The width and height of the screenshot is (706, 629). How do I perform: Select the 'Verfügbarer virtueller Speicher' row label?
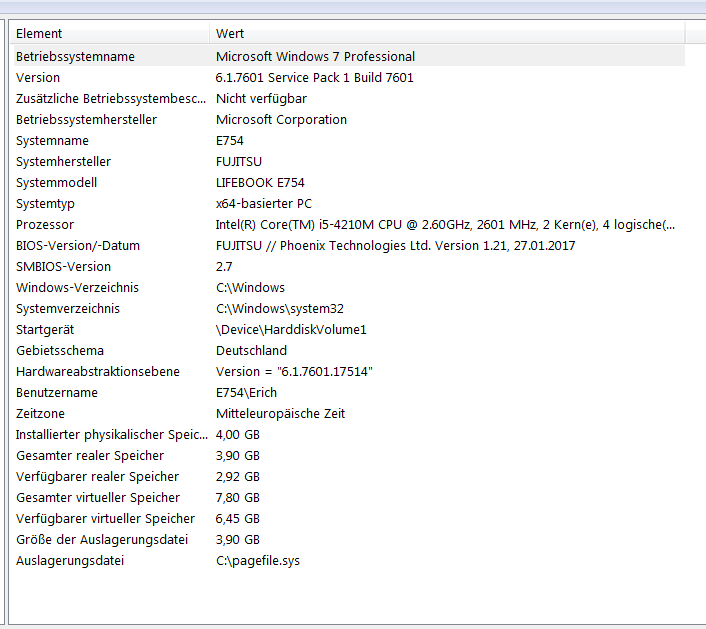[x=105, y=519]
